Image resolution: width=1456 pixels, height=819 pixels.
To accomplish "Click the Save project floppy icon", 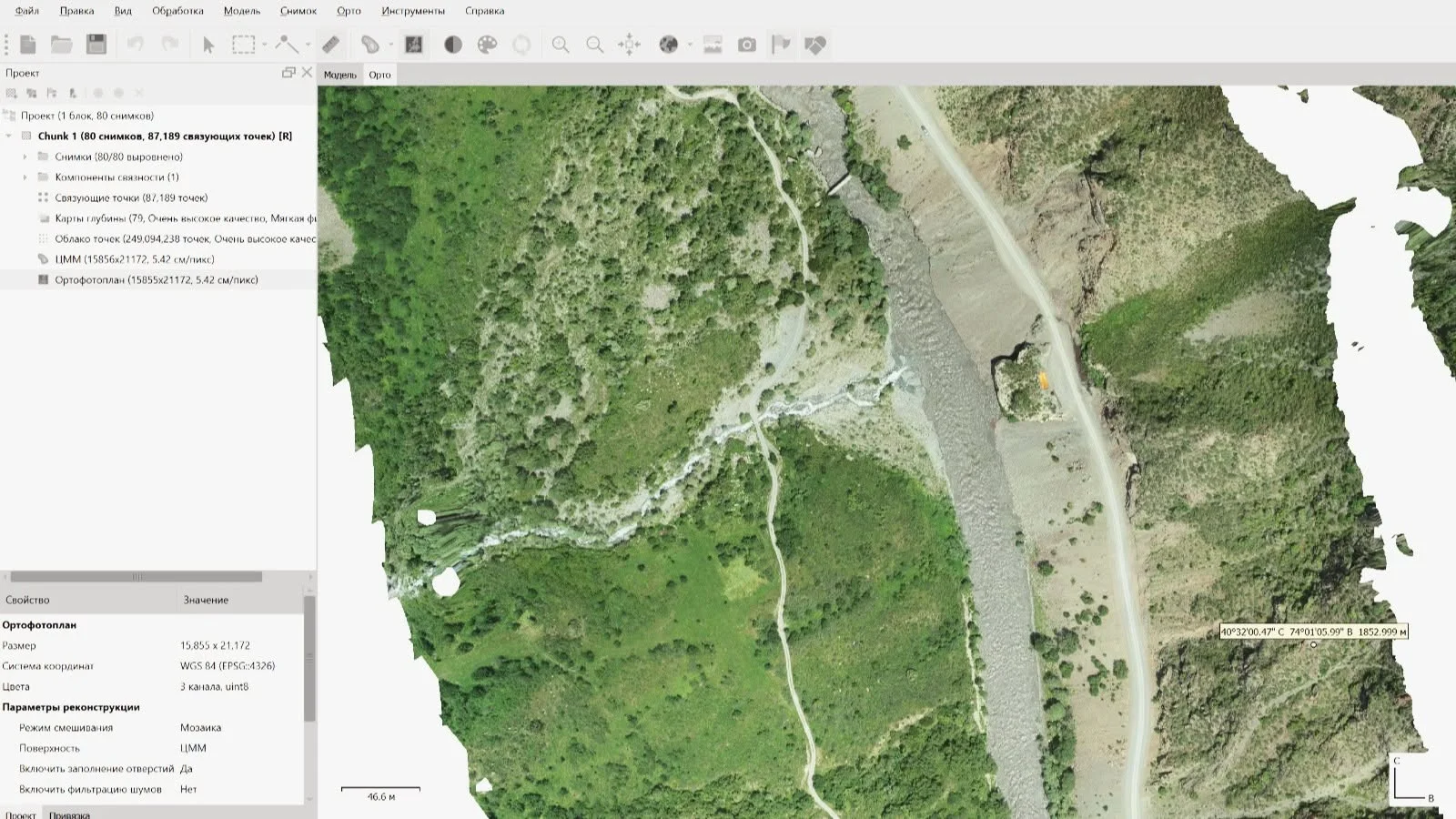I will (96, 45).
